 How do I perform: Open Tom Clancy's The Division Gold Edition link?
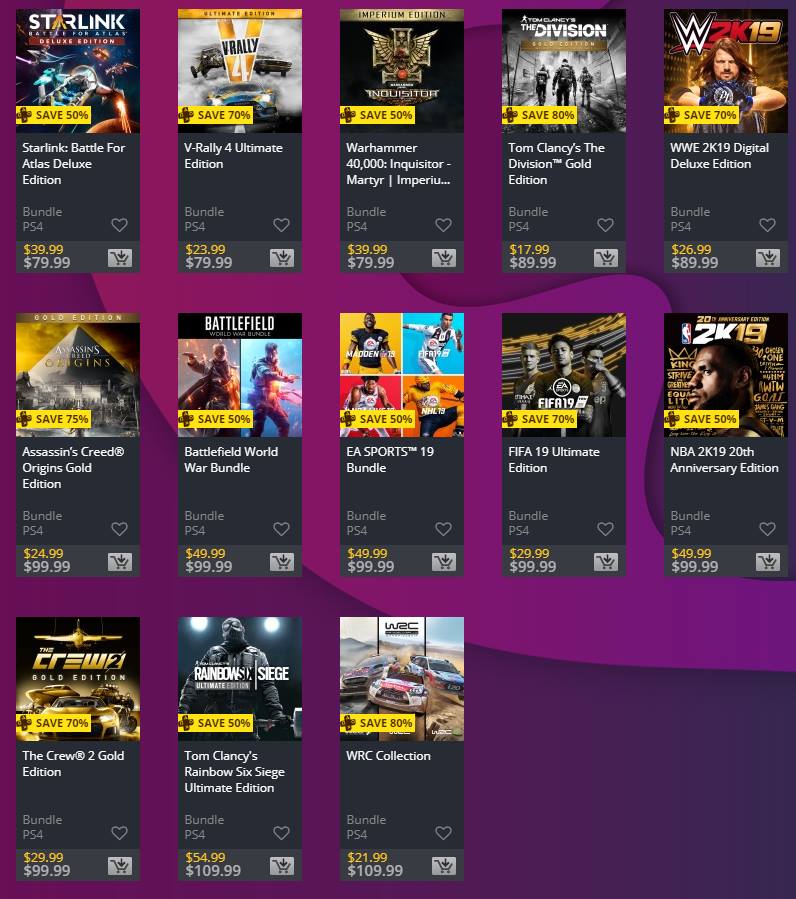coord(556,164)
